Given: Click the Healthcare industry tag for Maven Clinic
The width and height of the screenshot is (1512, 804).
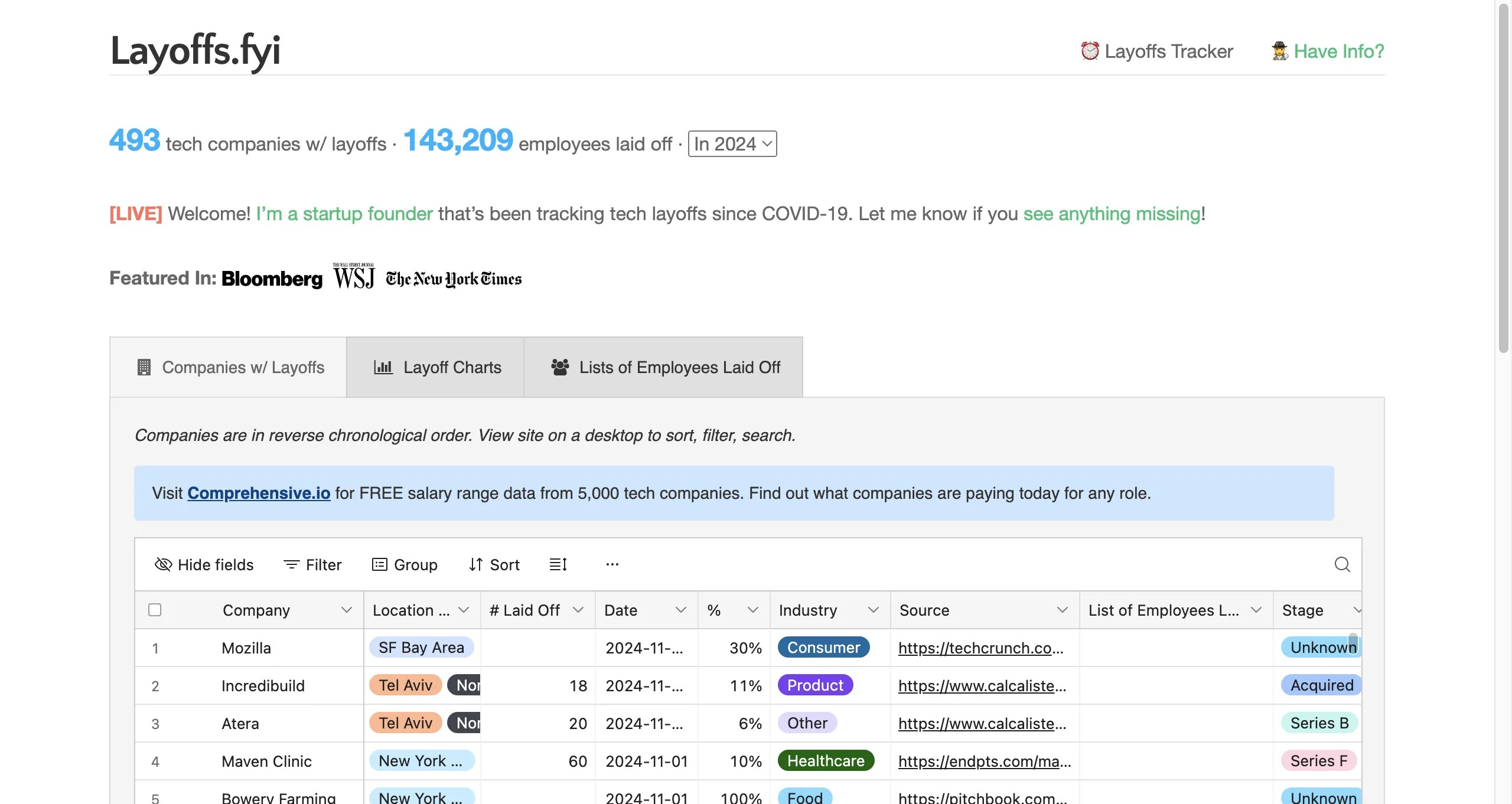Looking at the screenshot, I should coord(825,761).
